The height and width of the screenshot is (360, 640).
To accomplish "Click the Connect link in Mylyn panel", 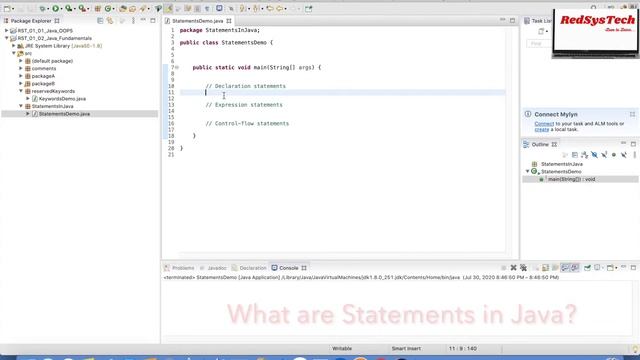I will 544,124.
